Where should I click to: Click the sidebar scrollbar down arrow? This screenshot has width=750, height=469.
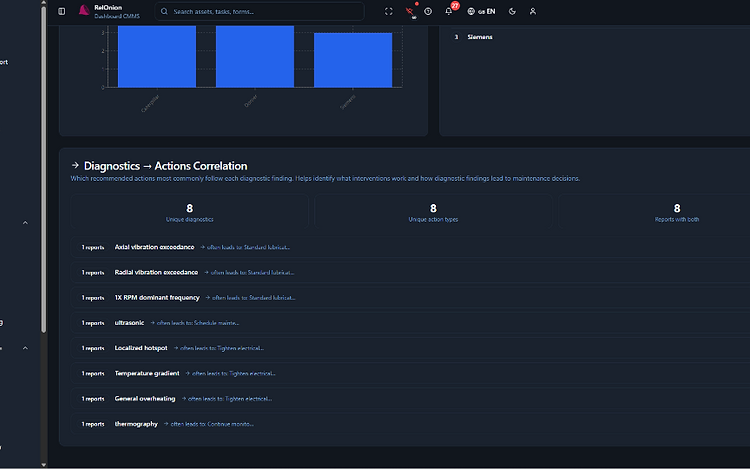click(x=44, y=465)
